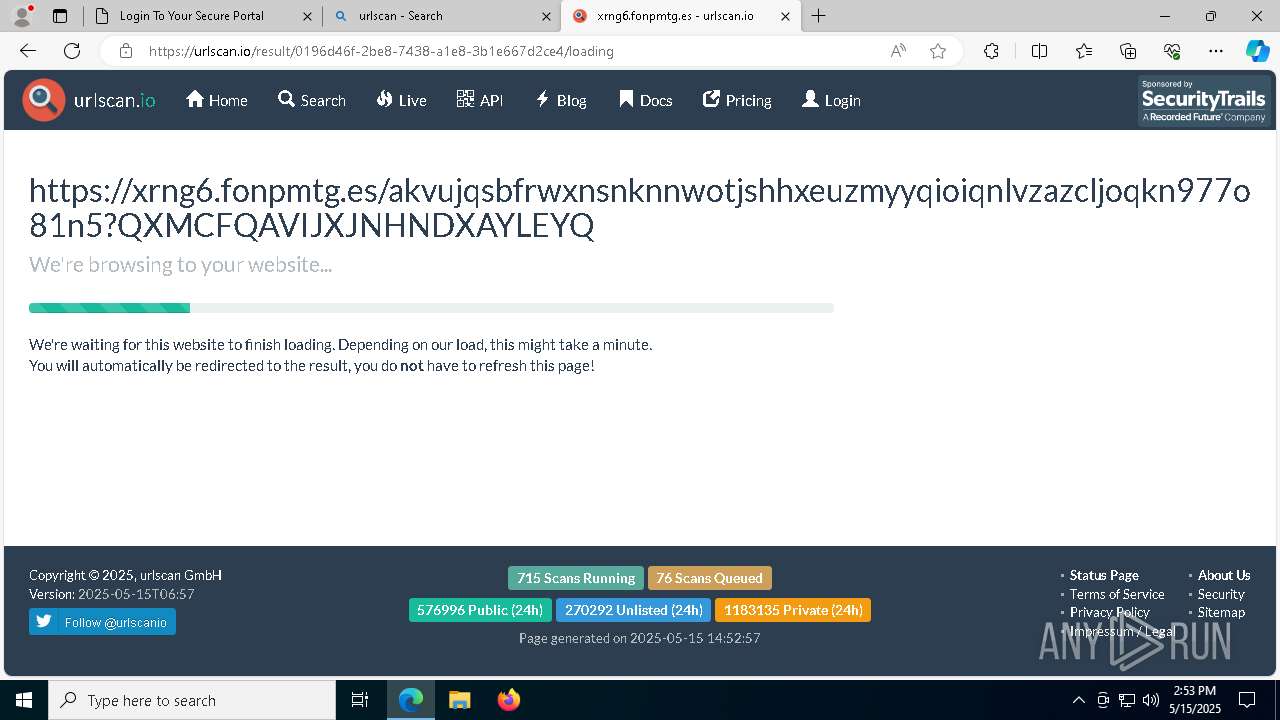This screenshot has width=1280, height=720.
Task: Open the tab actions menu
Action: 60,16
